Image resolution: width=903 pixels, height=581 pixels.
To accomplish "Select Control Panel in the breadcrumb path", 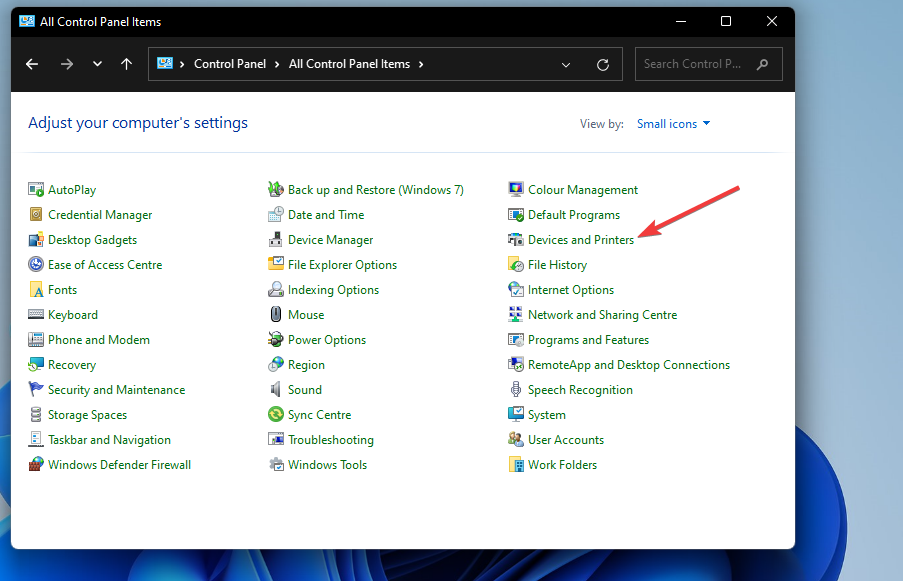I will click(x=231, y=63).
